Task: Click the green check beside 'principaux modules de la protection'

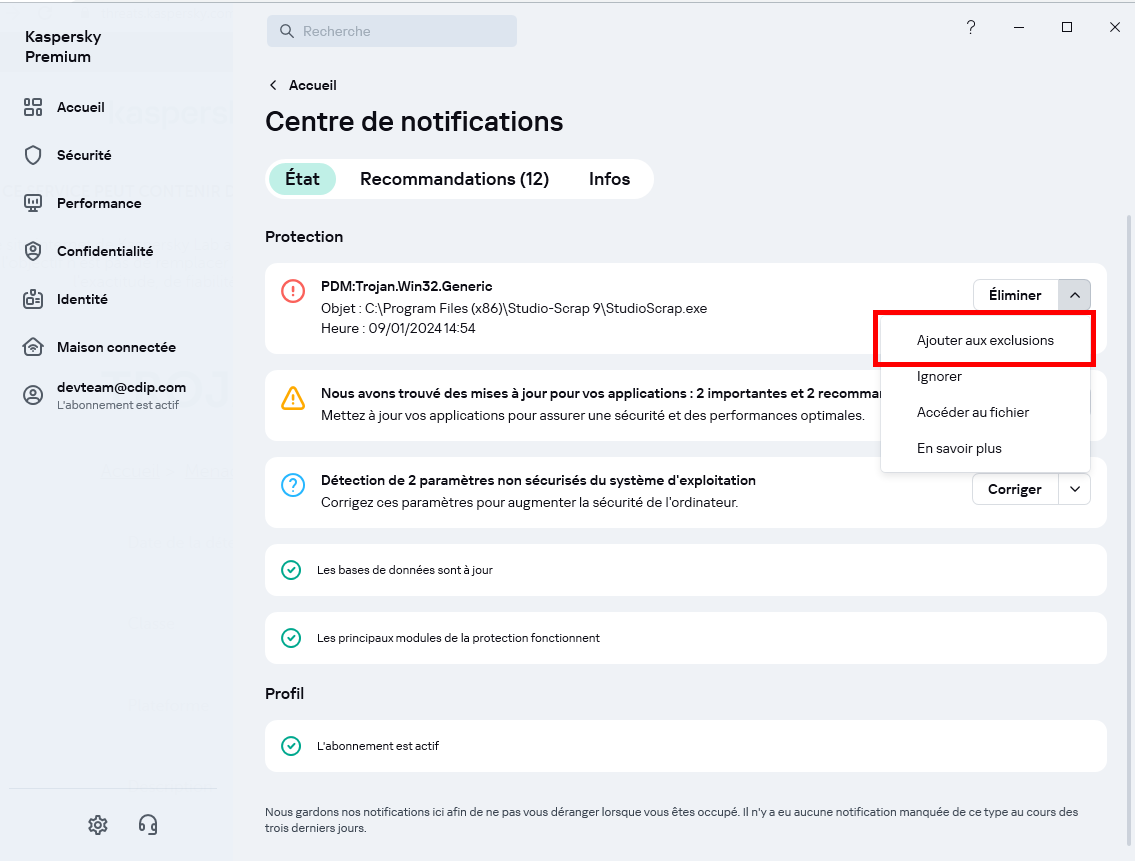Action: tap(291, 638)
